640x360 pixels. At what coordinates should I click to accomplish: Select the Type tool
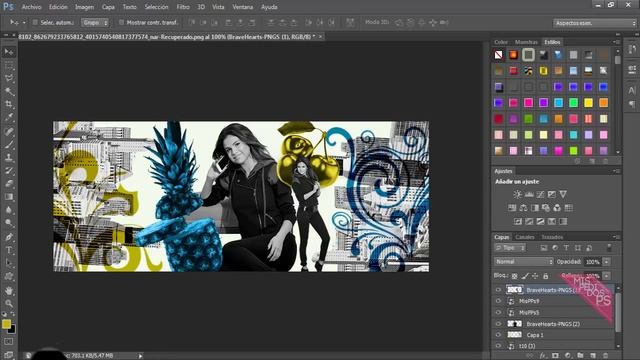click(x=9, y=250)
